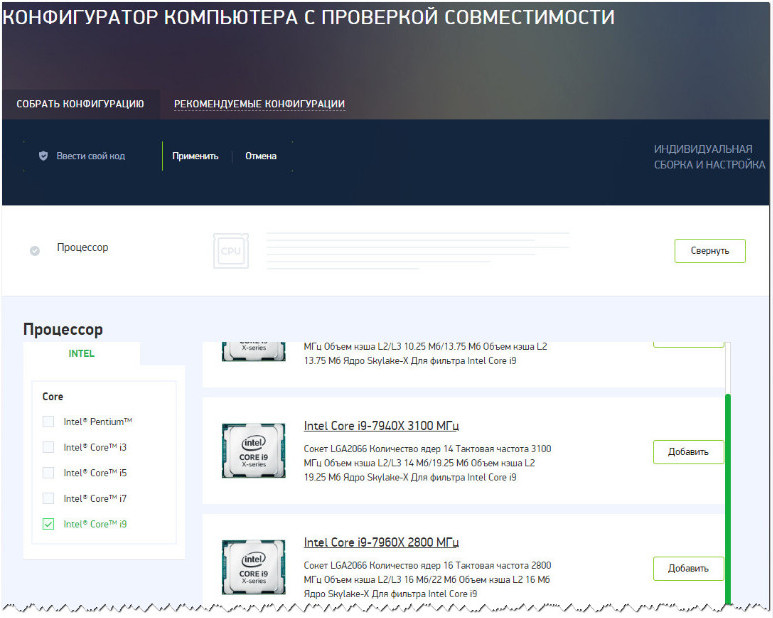The width and height of the screenshot is (773, 618).
Task: Click the Отмена button
Action: 261,156
